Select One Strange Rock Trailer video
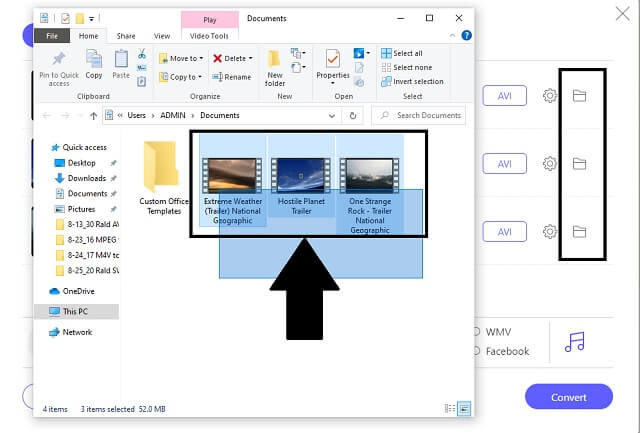 (369, 175)
